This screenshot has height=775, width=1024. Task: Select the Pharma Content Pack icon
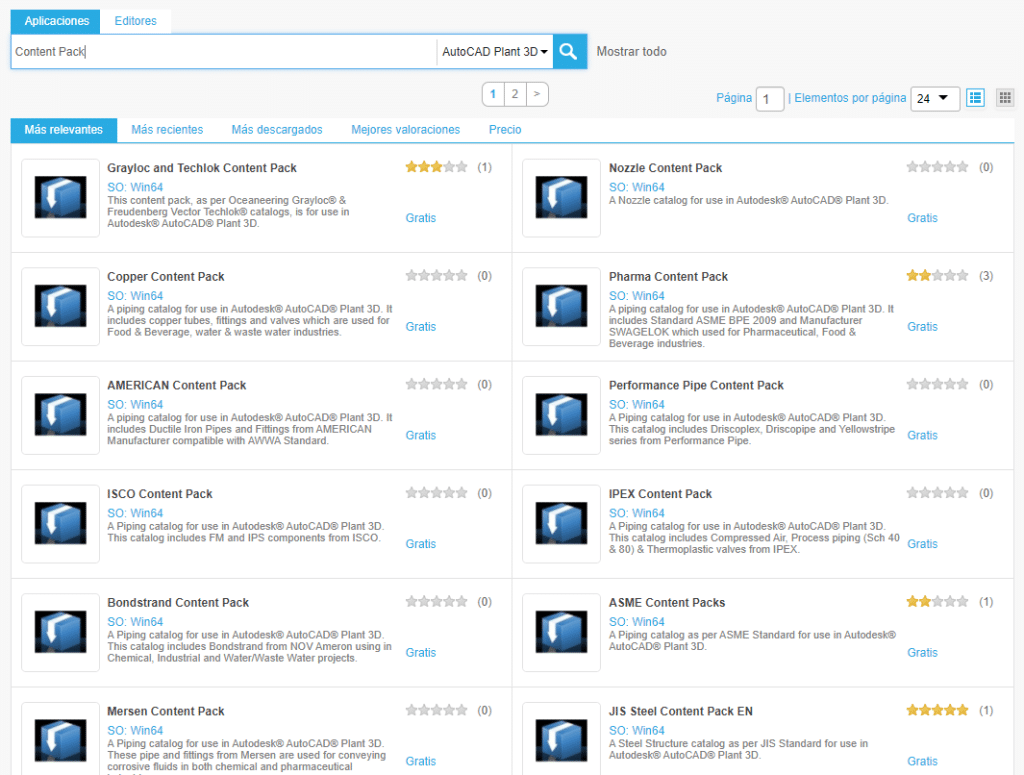[x=561, y=307]
